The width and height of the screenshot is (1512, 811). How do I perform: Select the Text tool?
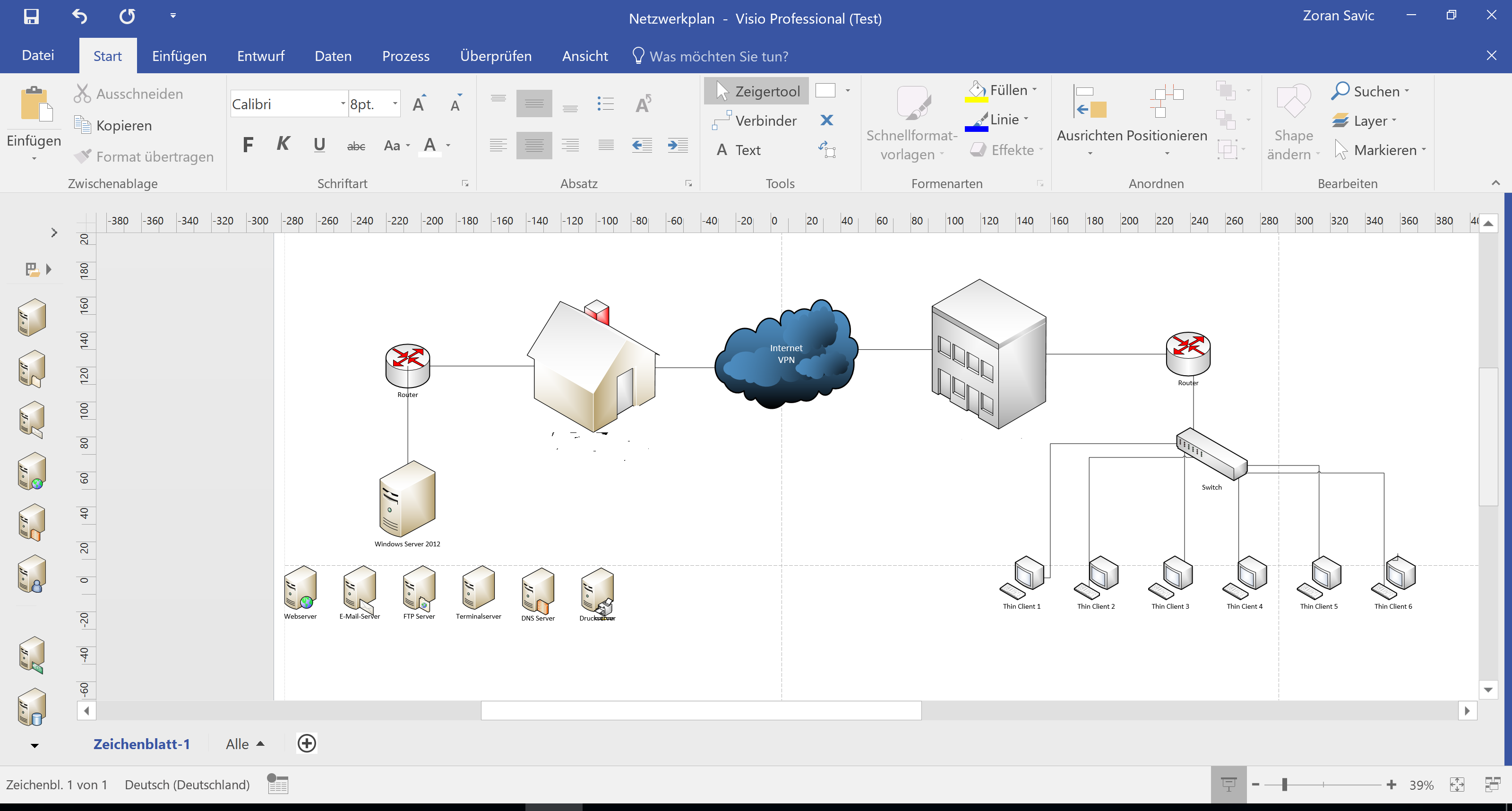click(x=739, y=150)
